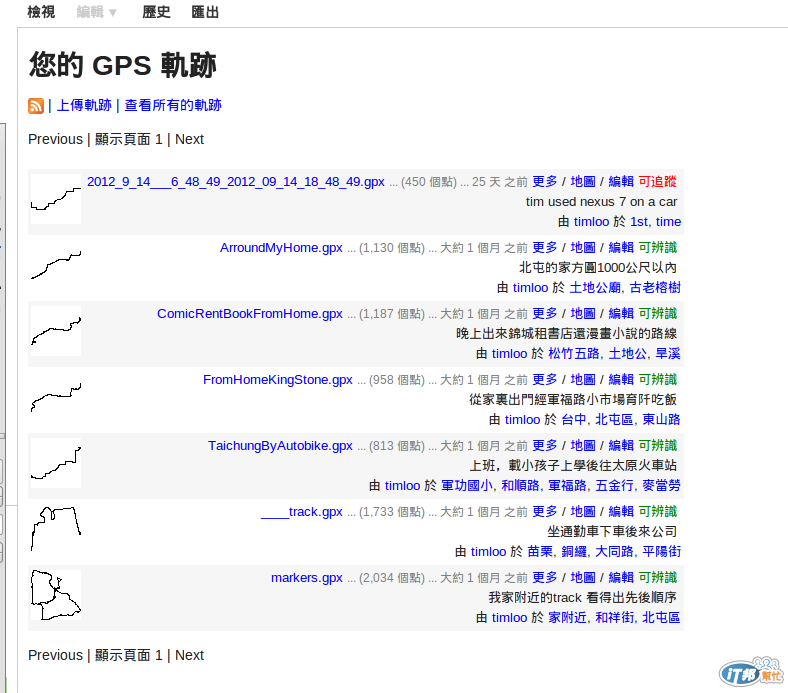This screenshot has width=788, height=693.
Task: Click 編輯 for TaichungByAutobike.gpx
Action: click(x=621, y=446)
